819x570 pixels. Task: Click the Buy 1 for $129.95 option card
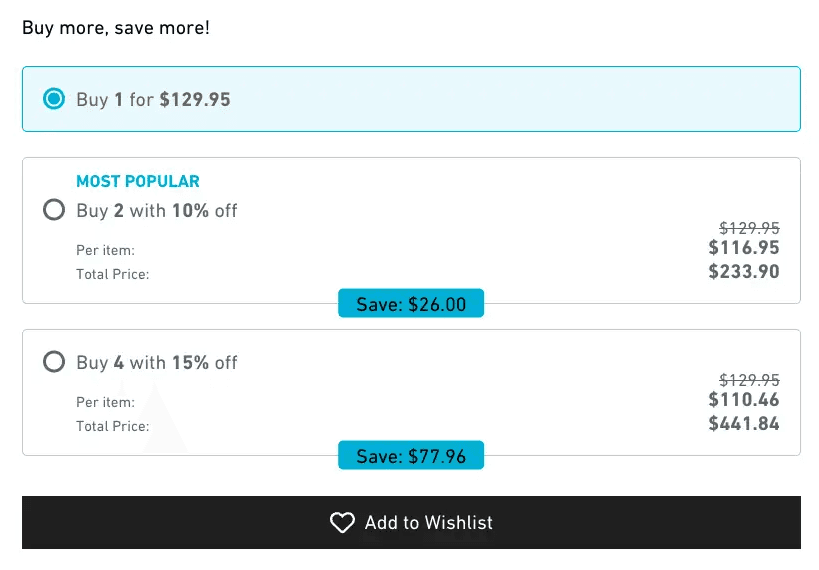coord(411,99)
